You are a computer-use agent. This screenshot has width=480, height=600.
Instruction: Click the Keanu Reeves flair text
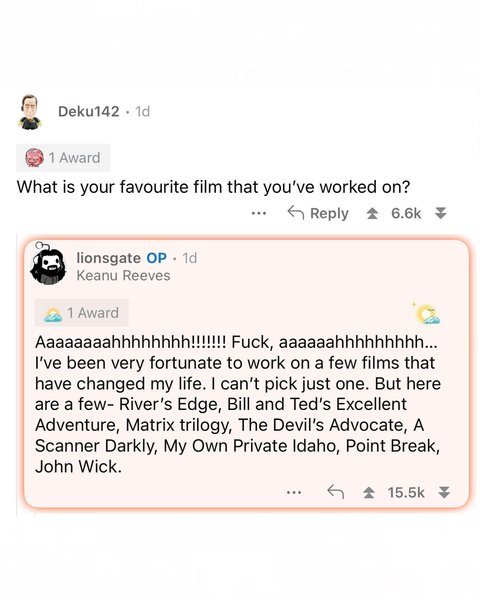tap(123, 276)
